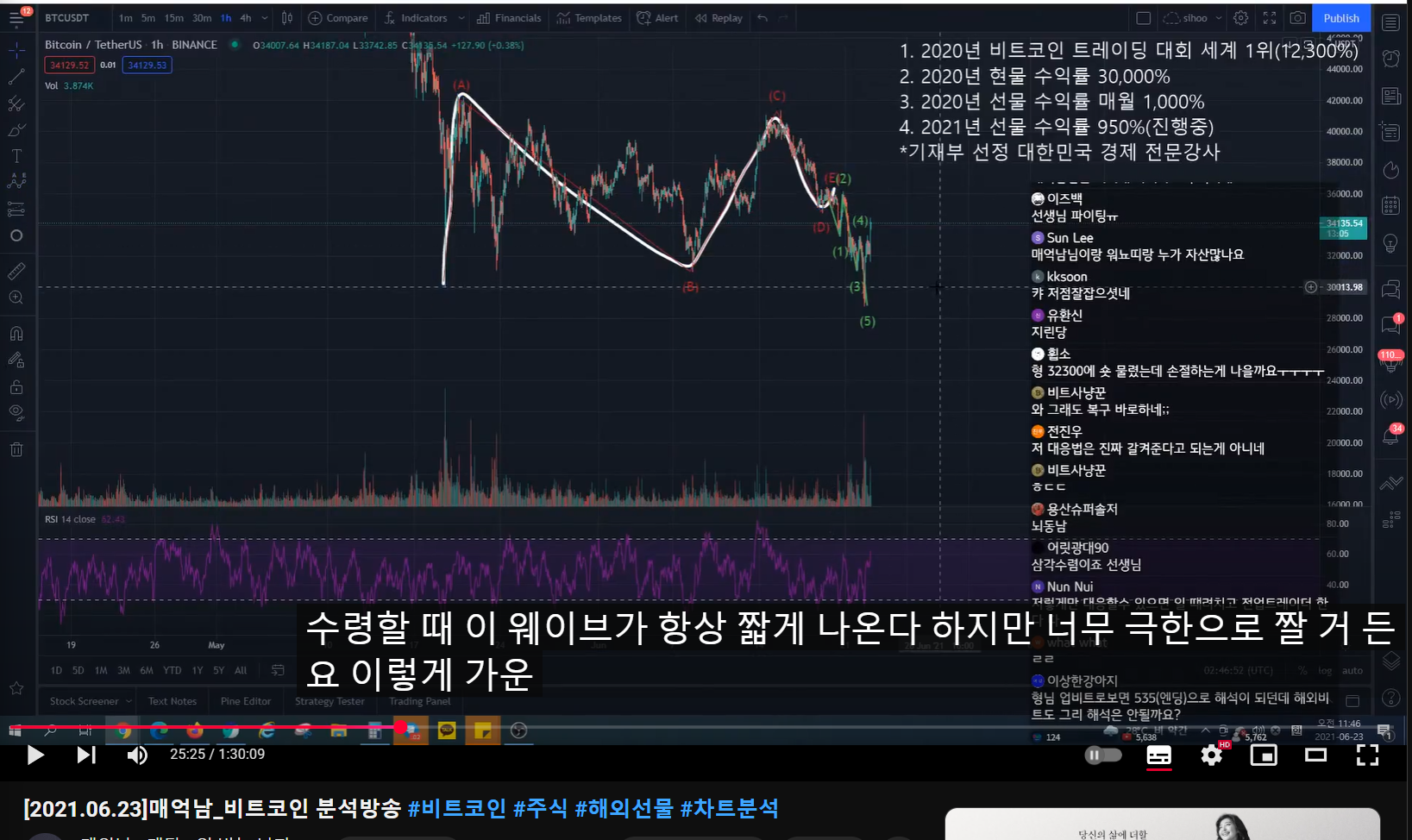Open the TradingView hamburger main menu

pyautogui.click(x=16, y=18)
